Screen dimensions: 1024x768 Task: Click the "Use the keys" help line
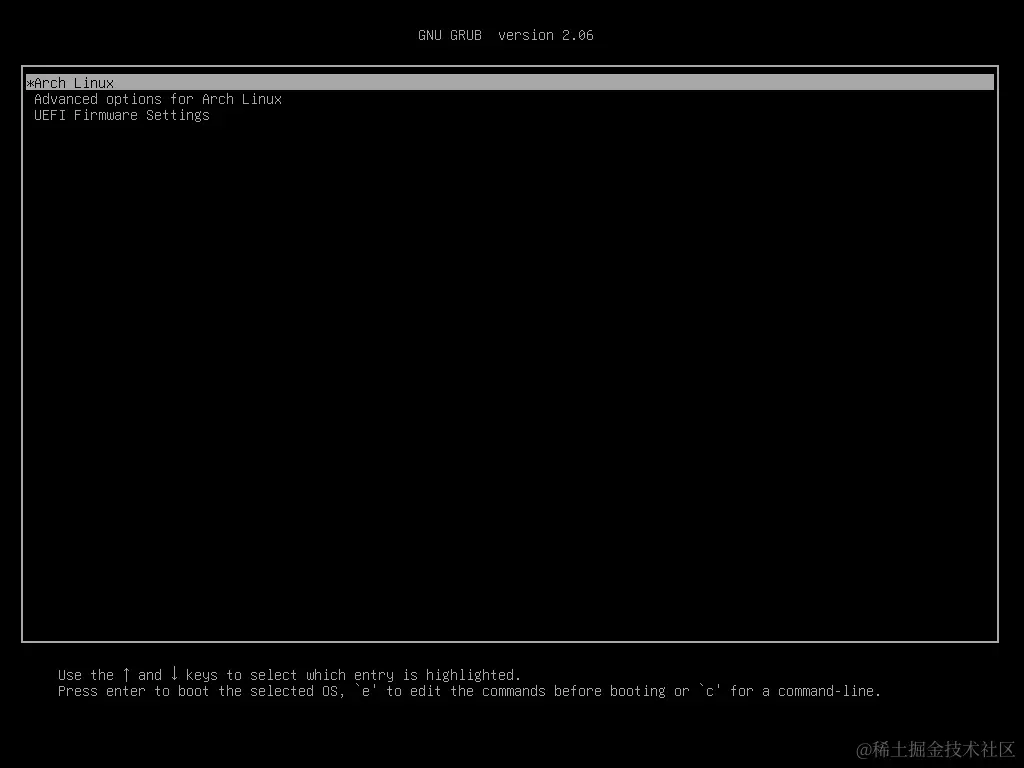click(x=290, y=674)
